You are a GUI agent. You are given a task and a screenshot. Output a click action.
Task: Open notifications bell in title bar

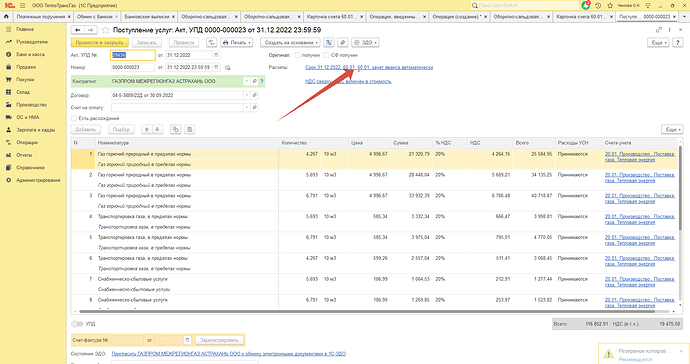586,5
